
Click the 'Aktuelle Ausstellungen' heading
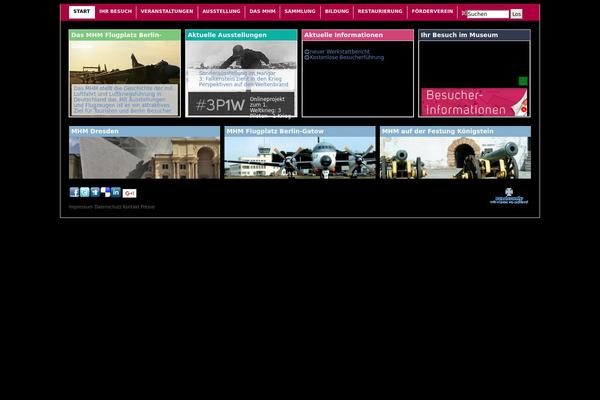tap(227, 35)
